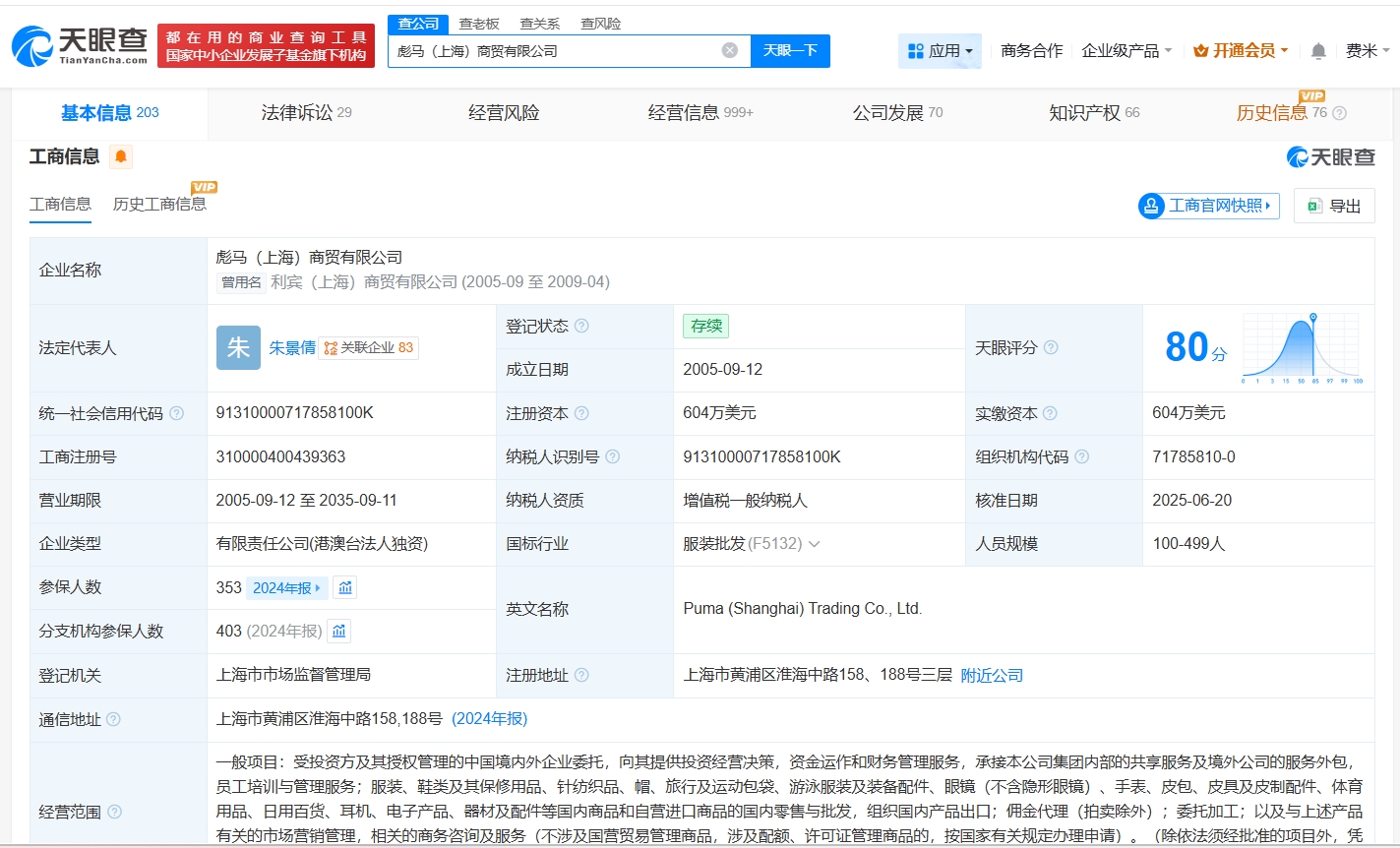Click the help icon next to 注册地址
This screenshot has height=848, width=1400.
[x=581, y=676]
